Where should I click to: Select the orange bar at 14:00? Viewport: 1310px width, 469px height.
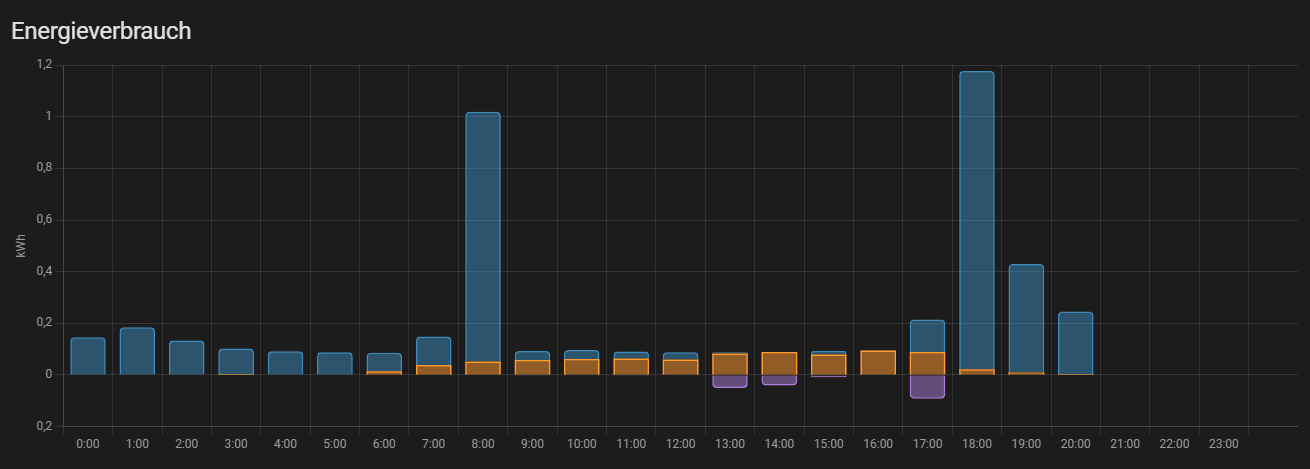point(779,364)
